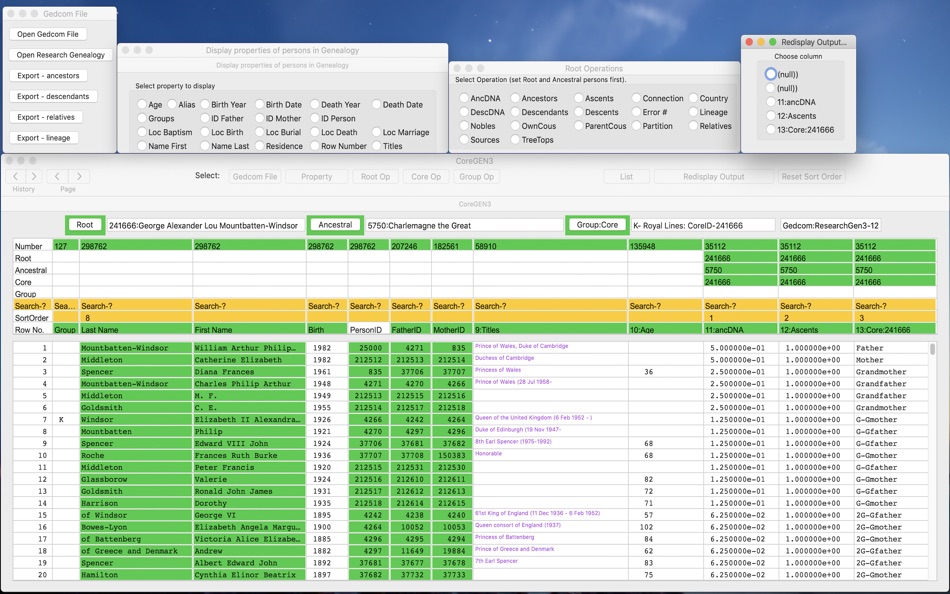Choose the Lineage root operation

(693, 112)
